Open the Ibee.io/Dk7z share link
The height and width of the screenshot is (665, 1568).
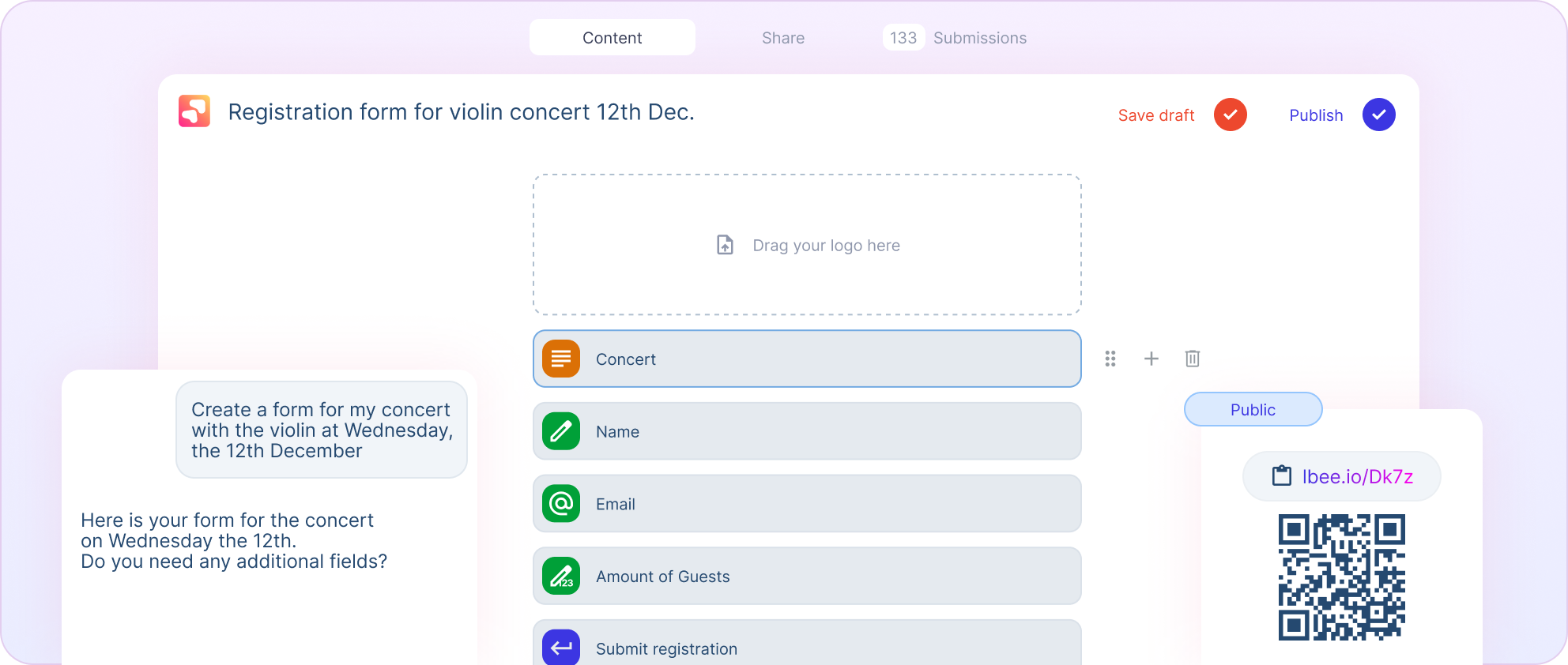pos(1358,475)
